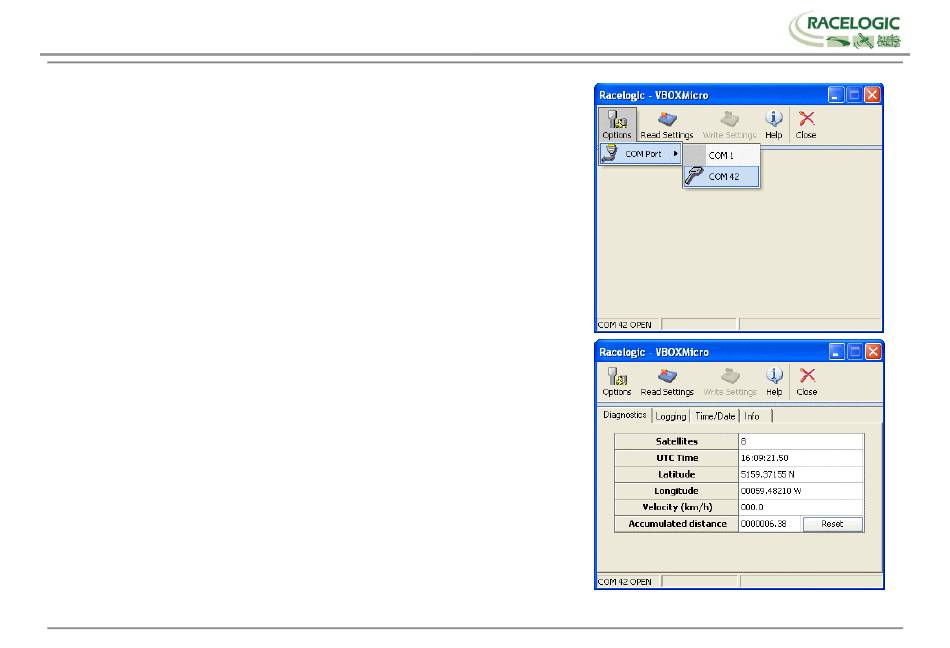The width and height of the screenshot is (950, 648).
Task: Minimize the lower VBOXMicro window
Action: click(x=836, y=351)
